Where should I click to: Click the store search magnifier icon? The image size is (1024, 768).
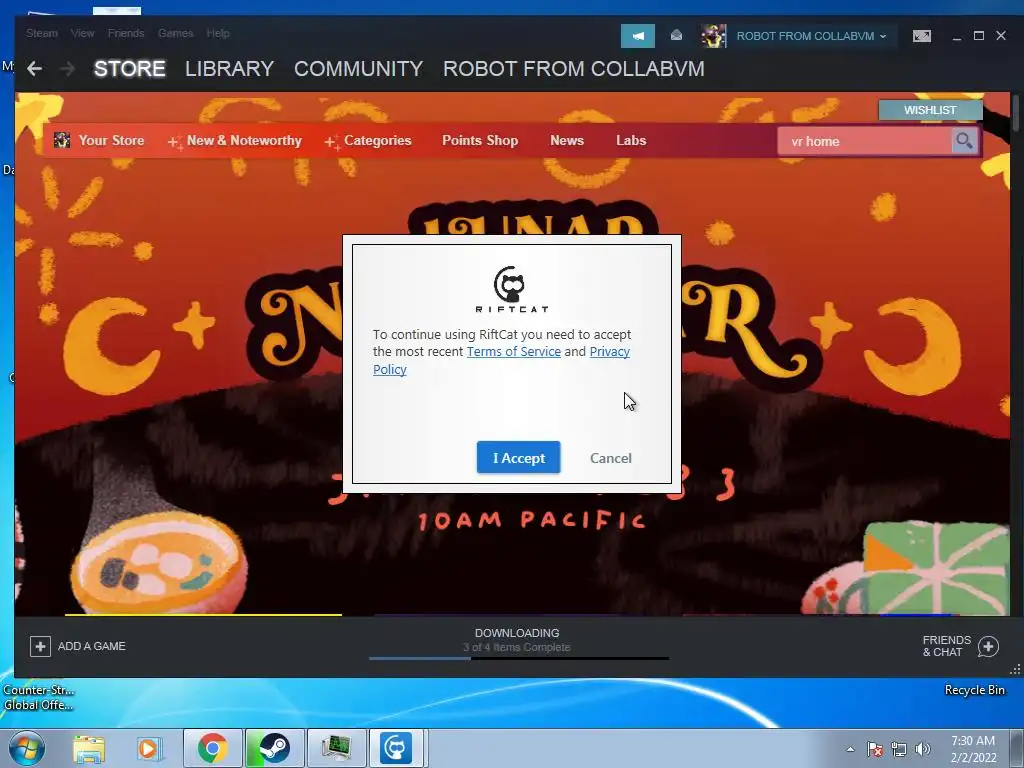[965, 141]
